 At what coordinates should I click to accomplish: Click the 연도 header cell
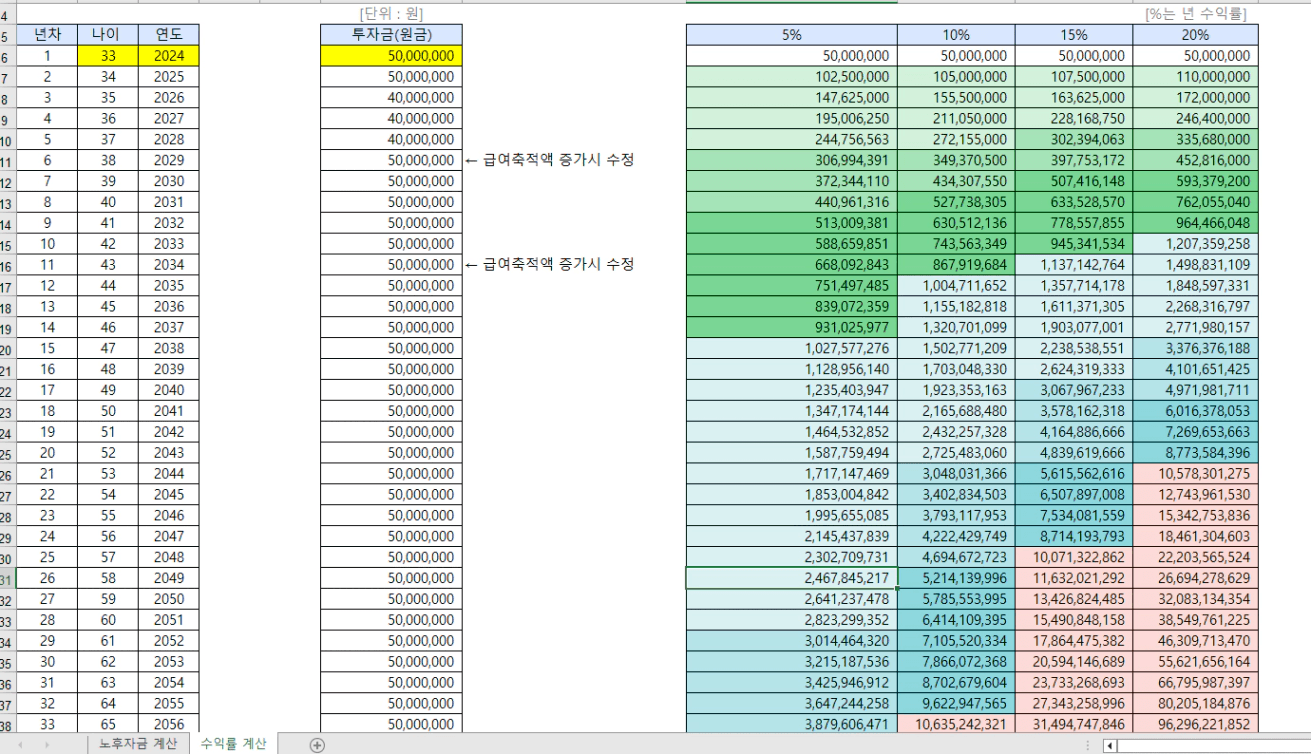169,35
